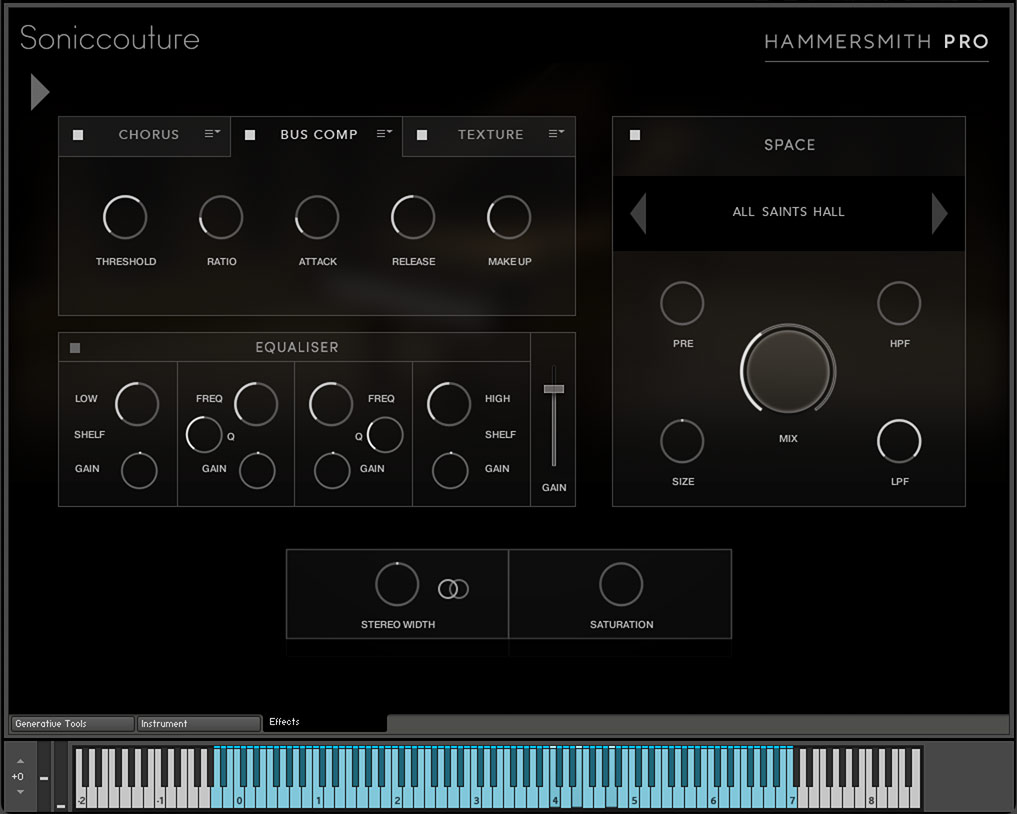The image size is (1017, 814).
Task: Click the play triangle below the Soniccouture logo
Action: pyautogui.click(x=39, y=92)
